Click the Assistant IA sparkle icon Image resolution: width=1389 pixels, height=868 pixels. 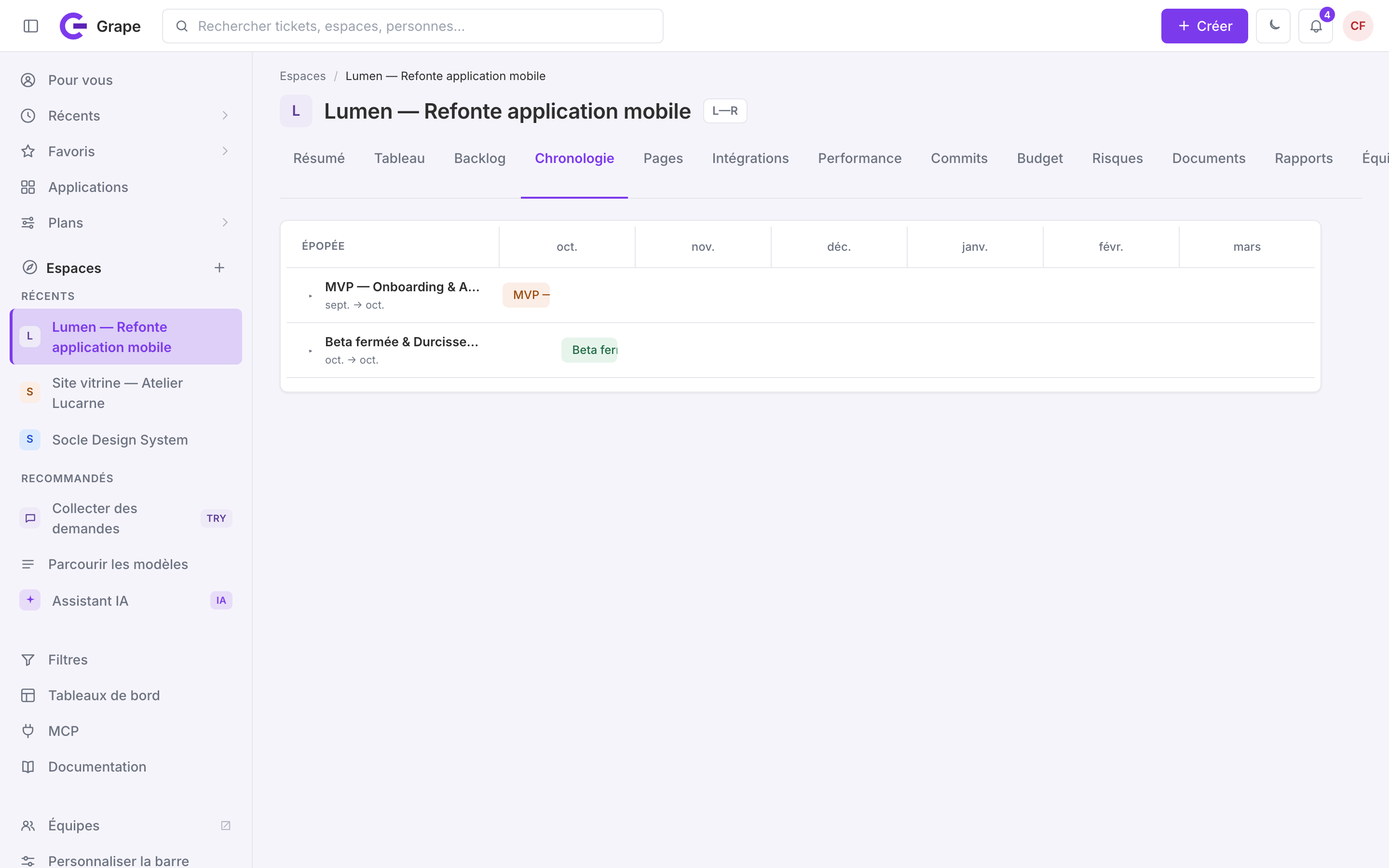tap(30, 600)
